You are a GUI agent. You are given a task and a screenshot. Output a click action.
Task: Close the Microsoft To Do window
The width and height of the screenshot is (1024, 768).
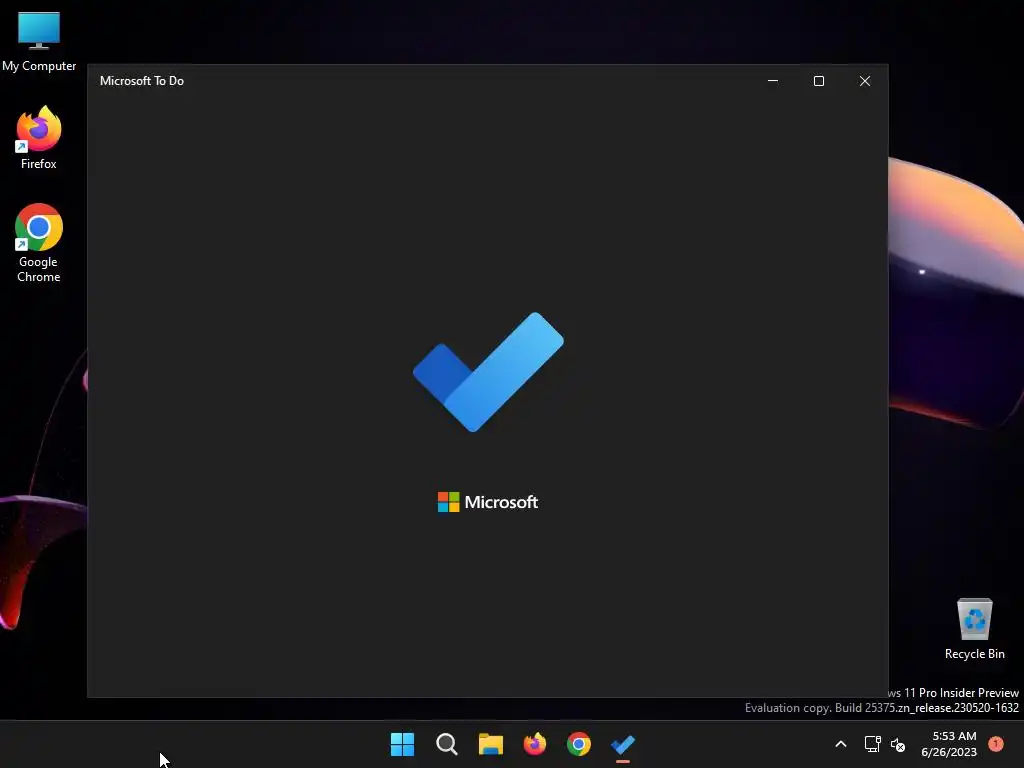pos(865,81)
